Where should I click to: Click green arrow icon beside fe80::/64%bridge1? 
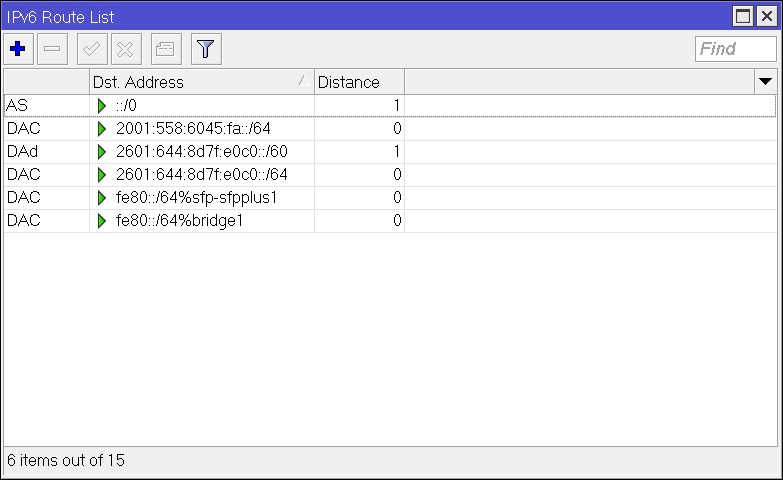click(102, 220)
